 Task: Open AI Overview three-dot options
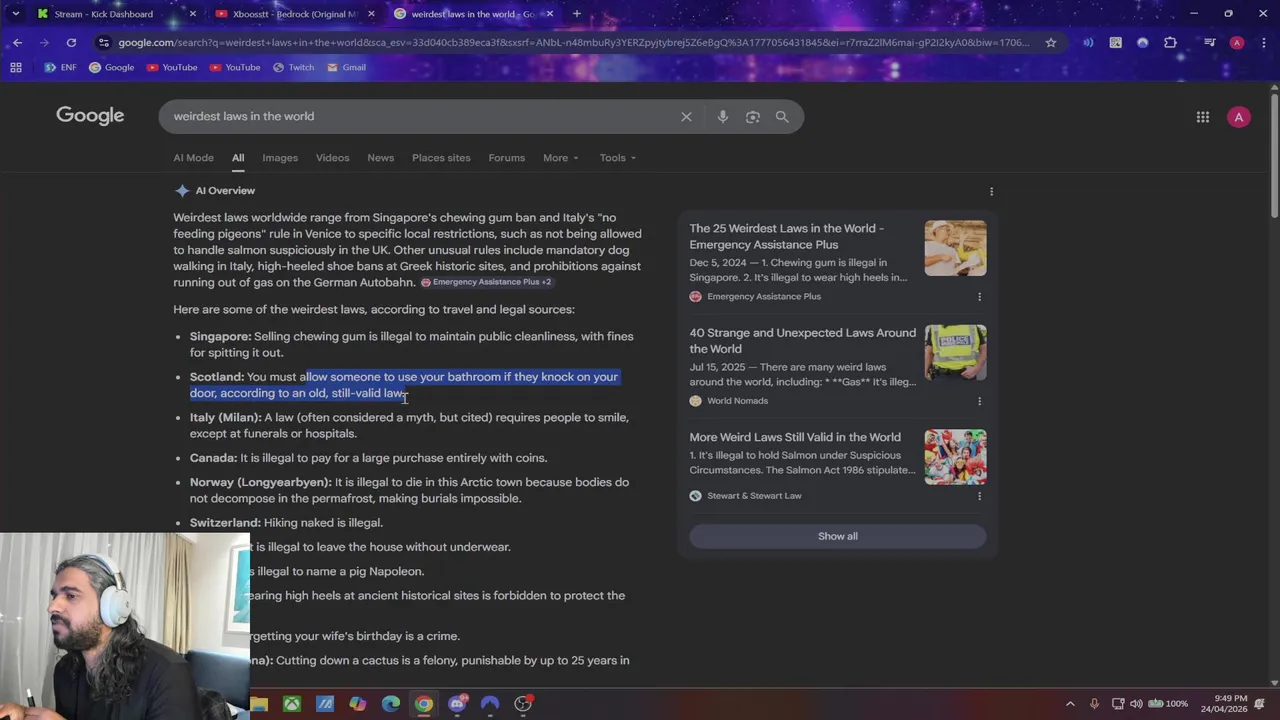tap(991, 191)
